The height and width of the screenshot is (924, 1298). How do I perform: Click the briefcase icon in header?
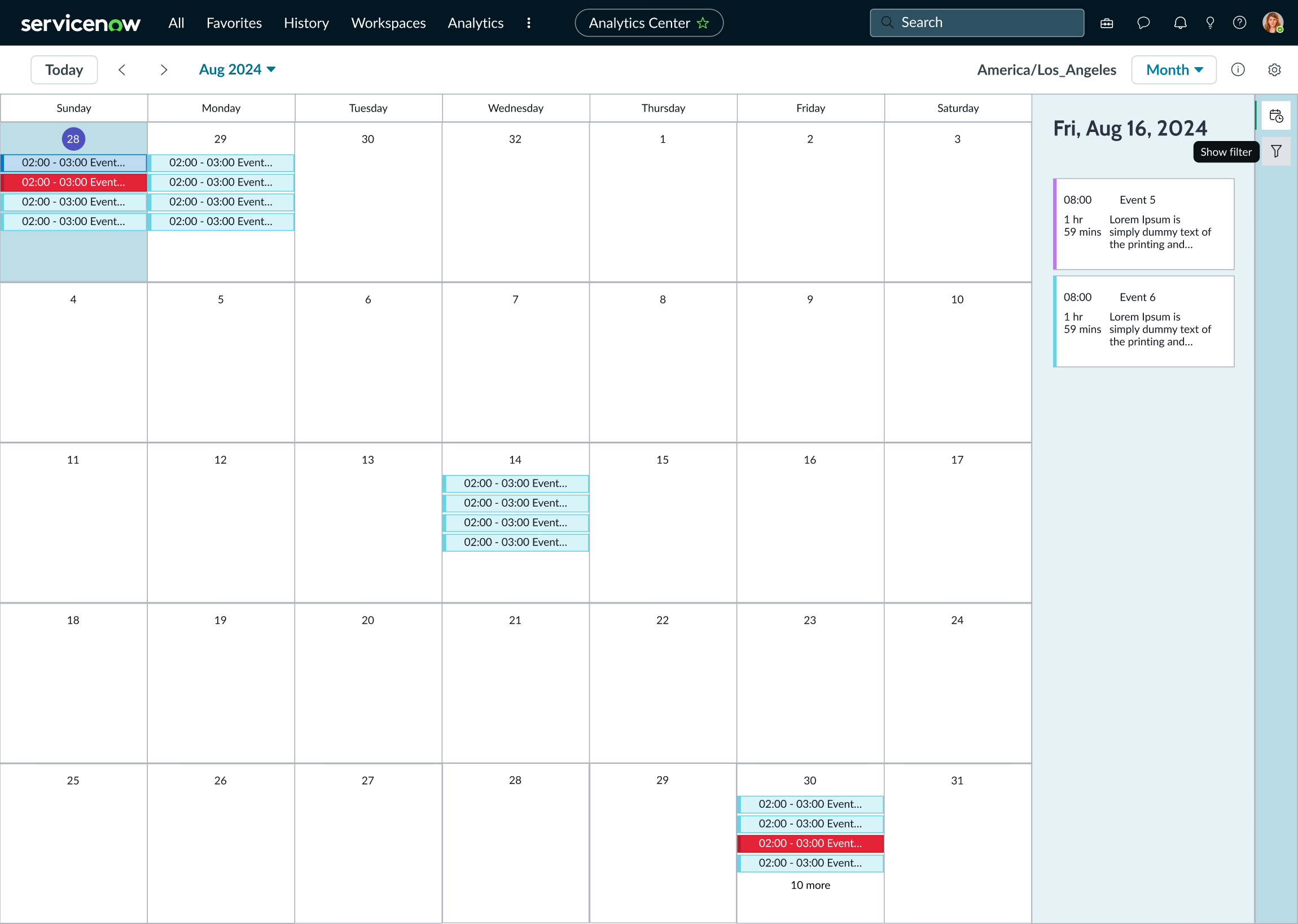click(1106, 23)
